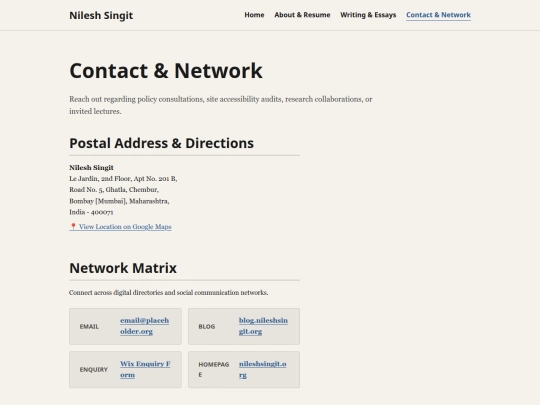Click email@placeholder.org link
Viewport: 540px width, 405px height.
tap(145, 326)
